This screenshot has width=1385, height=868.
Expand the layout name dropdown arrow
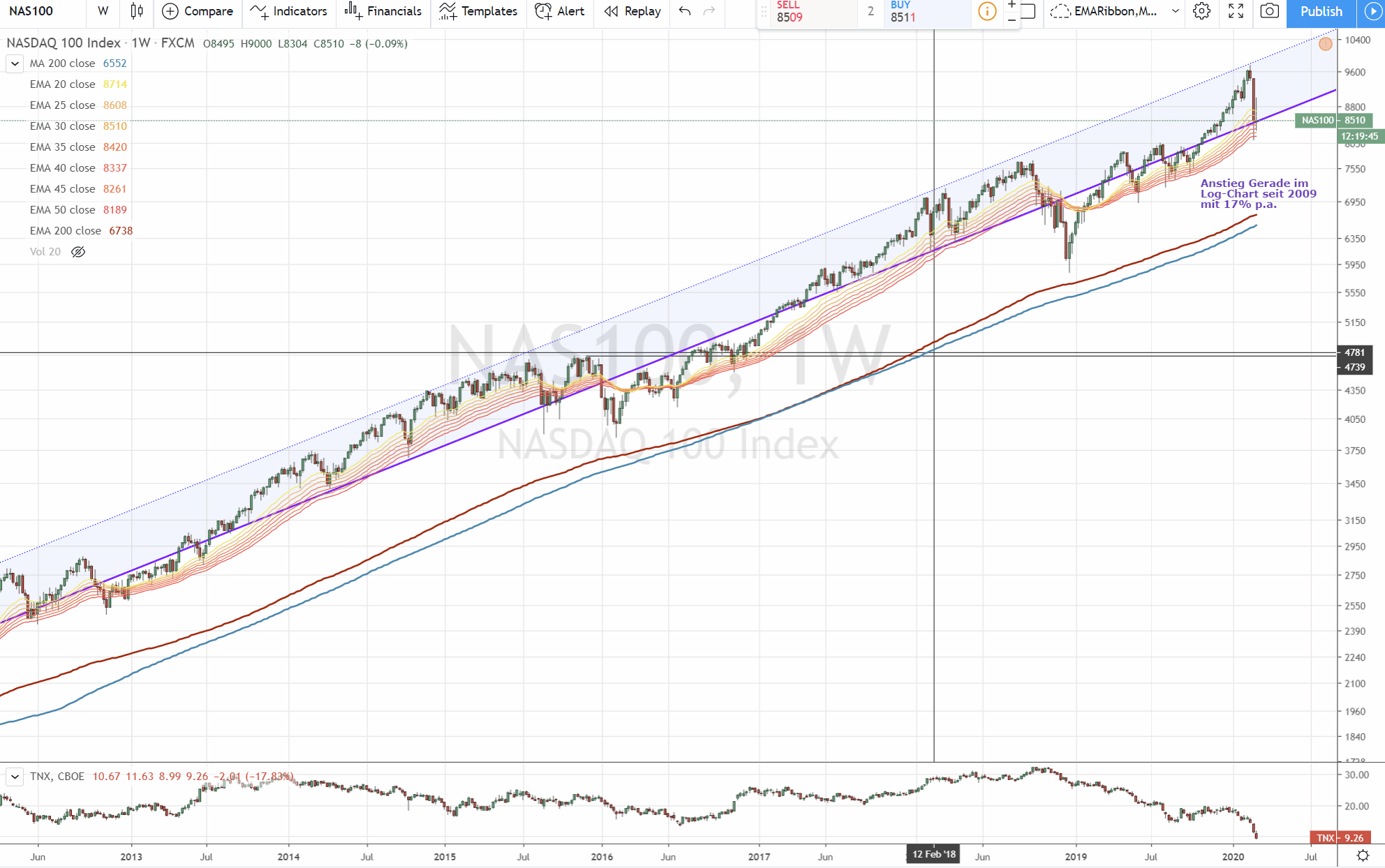click(x=1176, y=11)
